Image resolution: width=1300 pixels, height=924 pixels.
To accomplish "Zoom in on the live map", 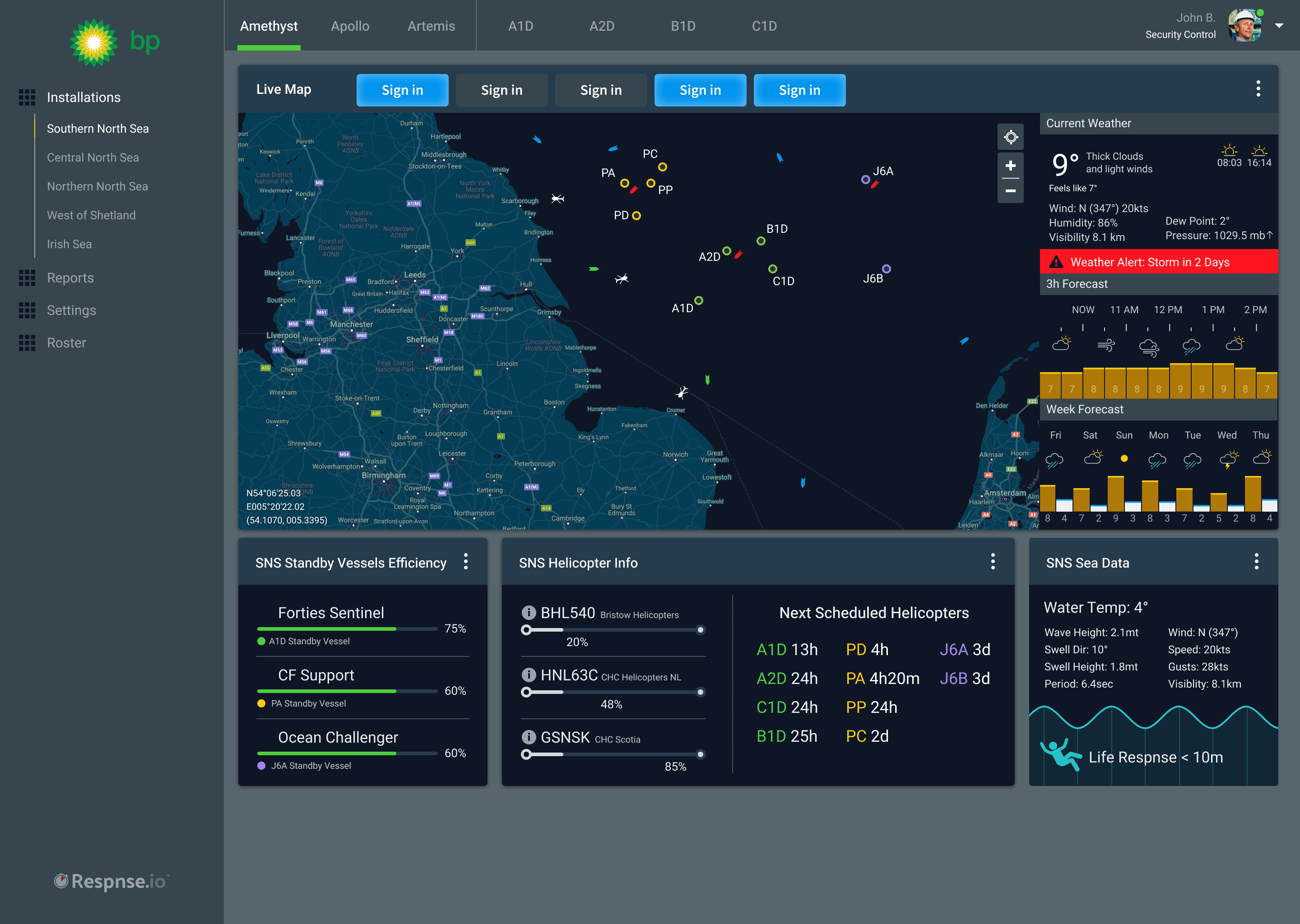I will tap(1010, 166).
